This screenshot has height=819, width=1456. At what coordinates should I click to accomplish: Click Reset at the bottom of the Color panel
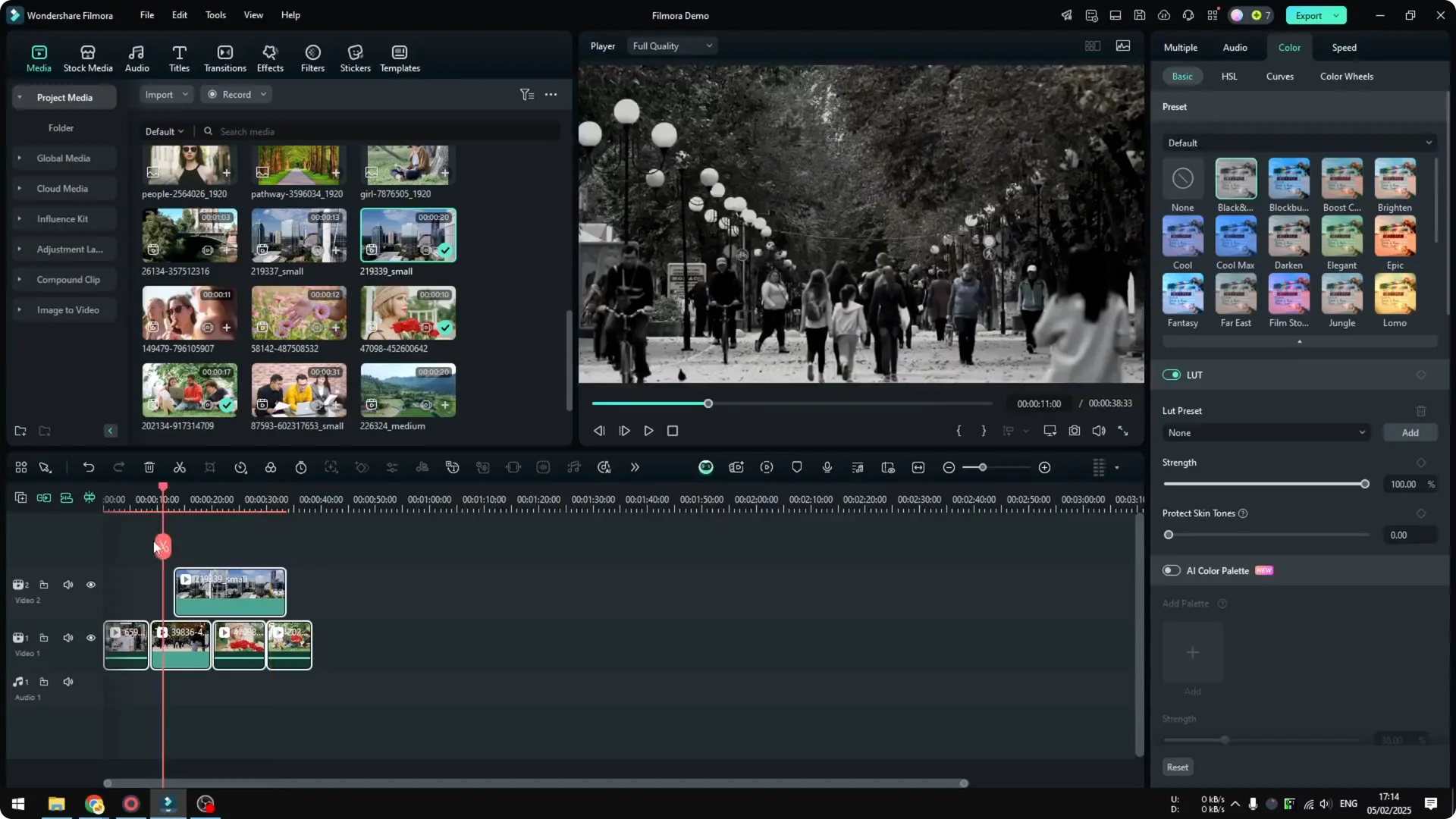pos(1177,767)
